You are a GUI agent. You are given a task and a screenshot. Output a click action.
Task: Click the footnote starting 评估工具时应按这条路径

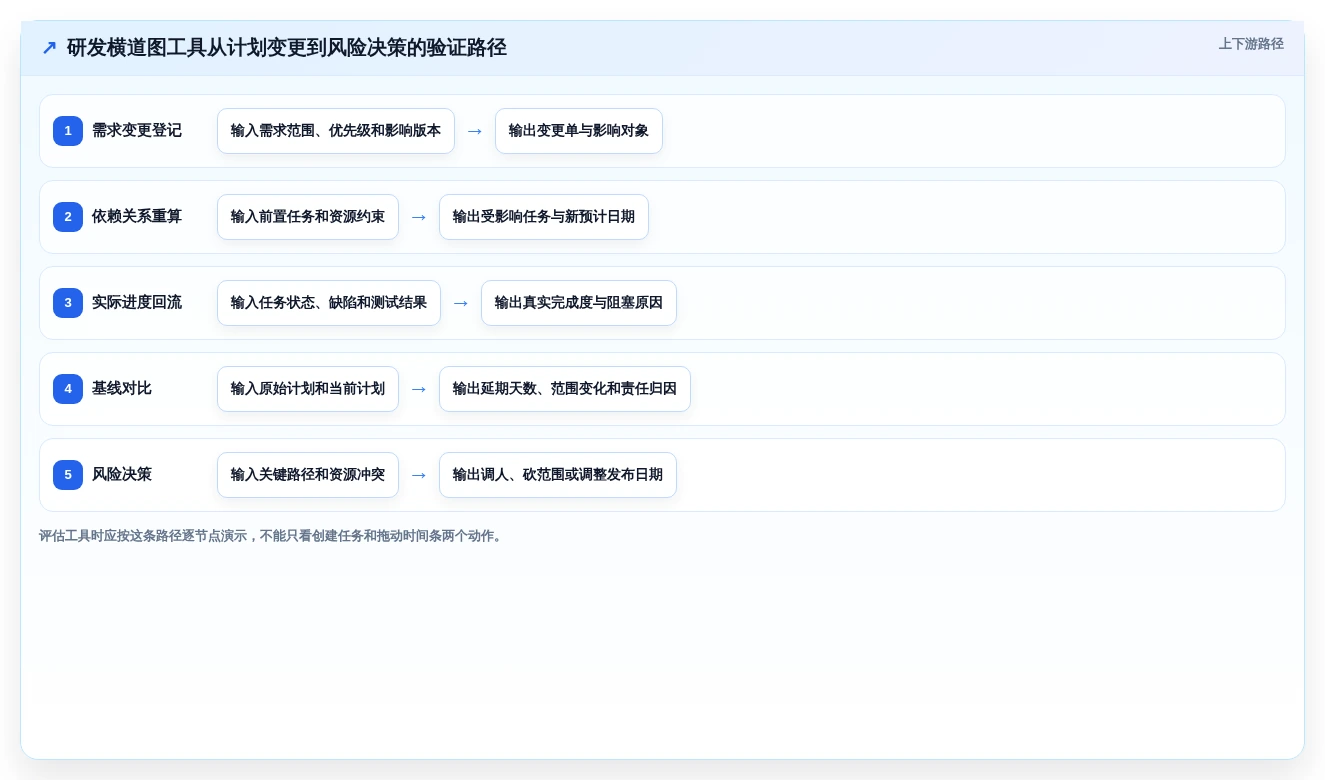[273, 536]
